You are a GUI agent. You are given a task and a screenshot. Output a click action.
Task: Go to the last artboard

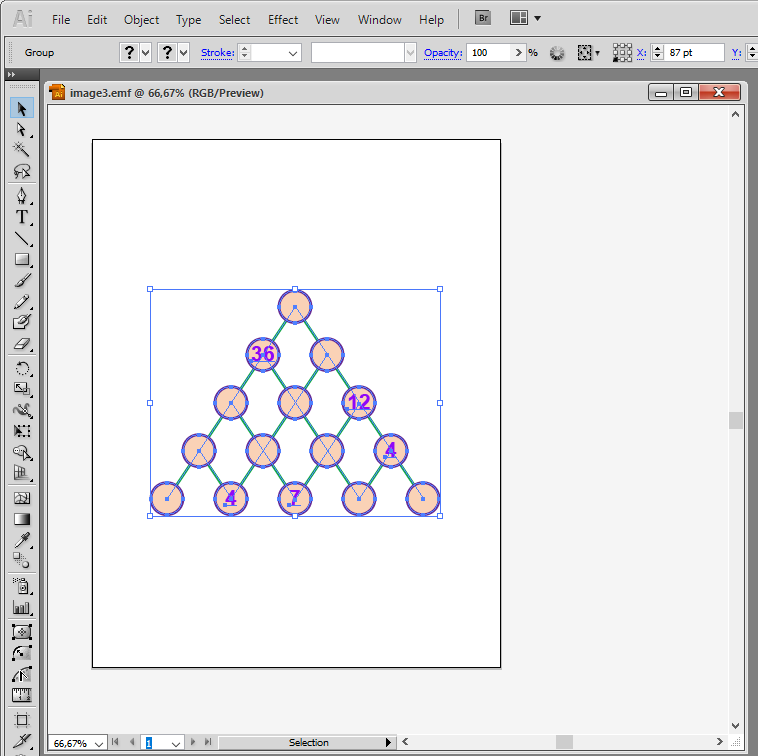click(x=208, y=742)
